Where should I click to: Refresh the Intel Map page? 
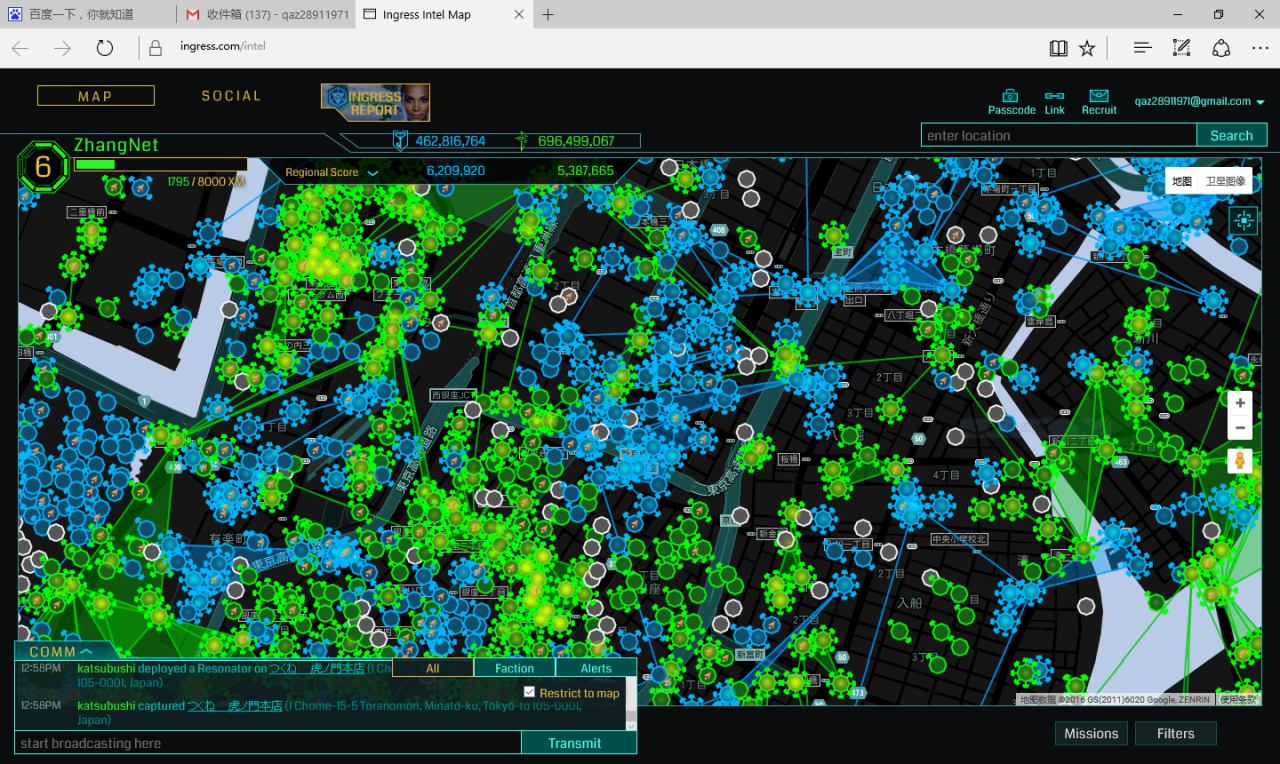click(x=105, y=48)
